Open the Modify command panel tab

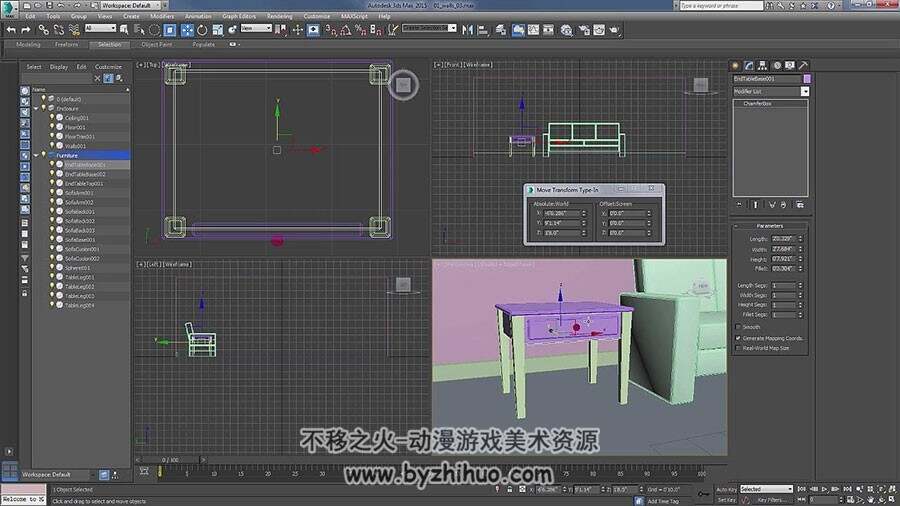pyautogui.click(x=749, y=65)
